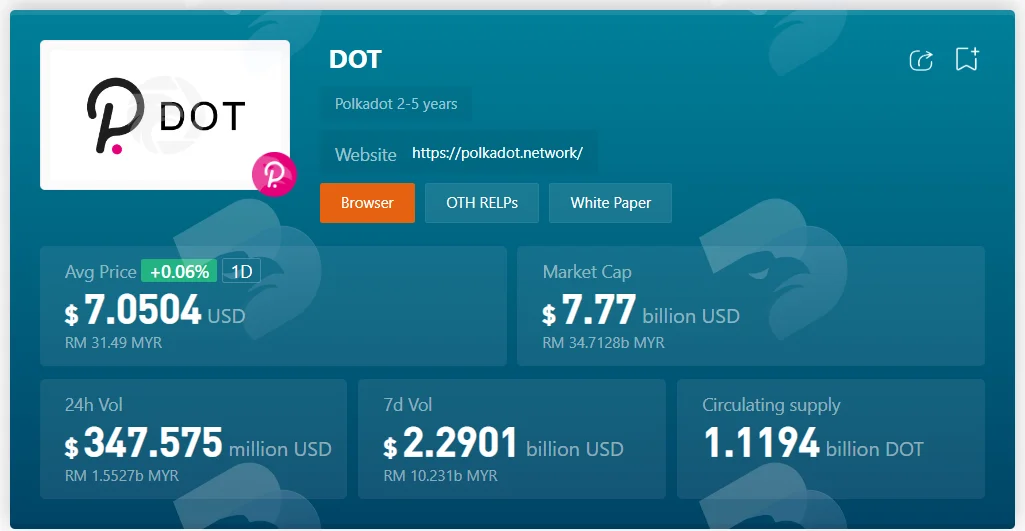Click the RM 34.7128b MYR market cap value
The image size is (1025, 531).
[x=603, y=343]
